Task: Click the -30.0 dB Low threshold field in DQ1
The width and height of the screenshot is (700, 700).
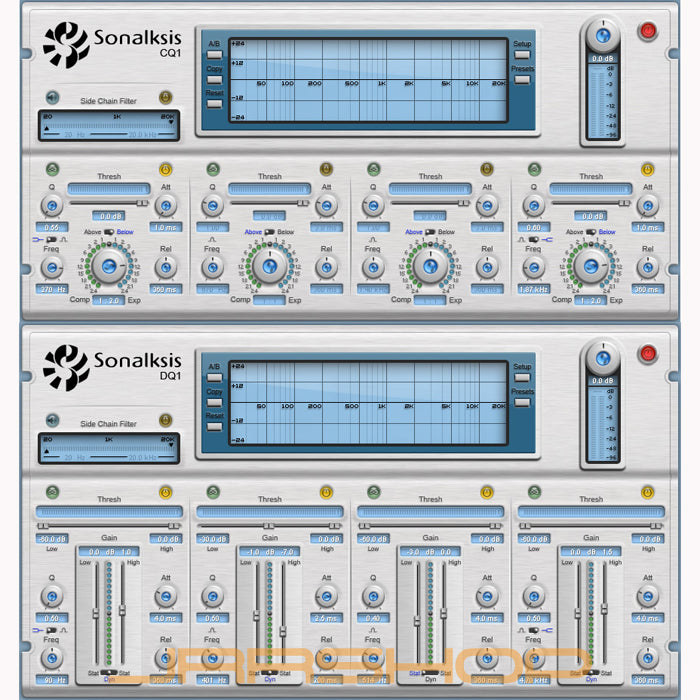Action: (212, 539)
